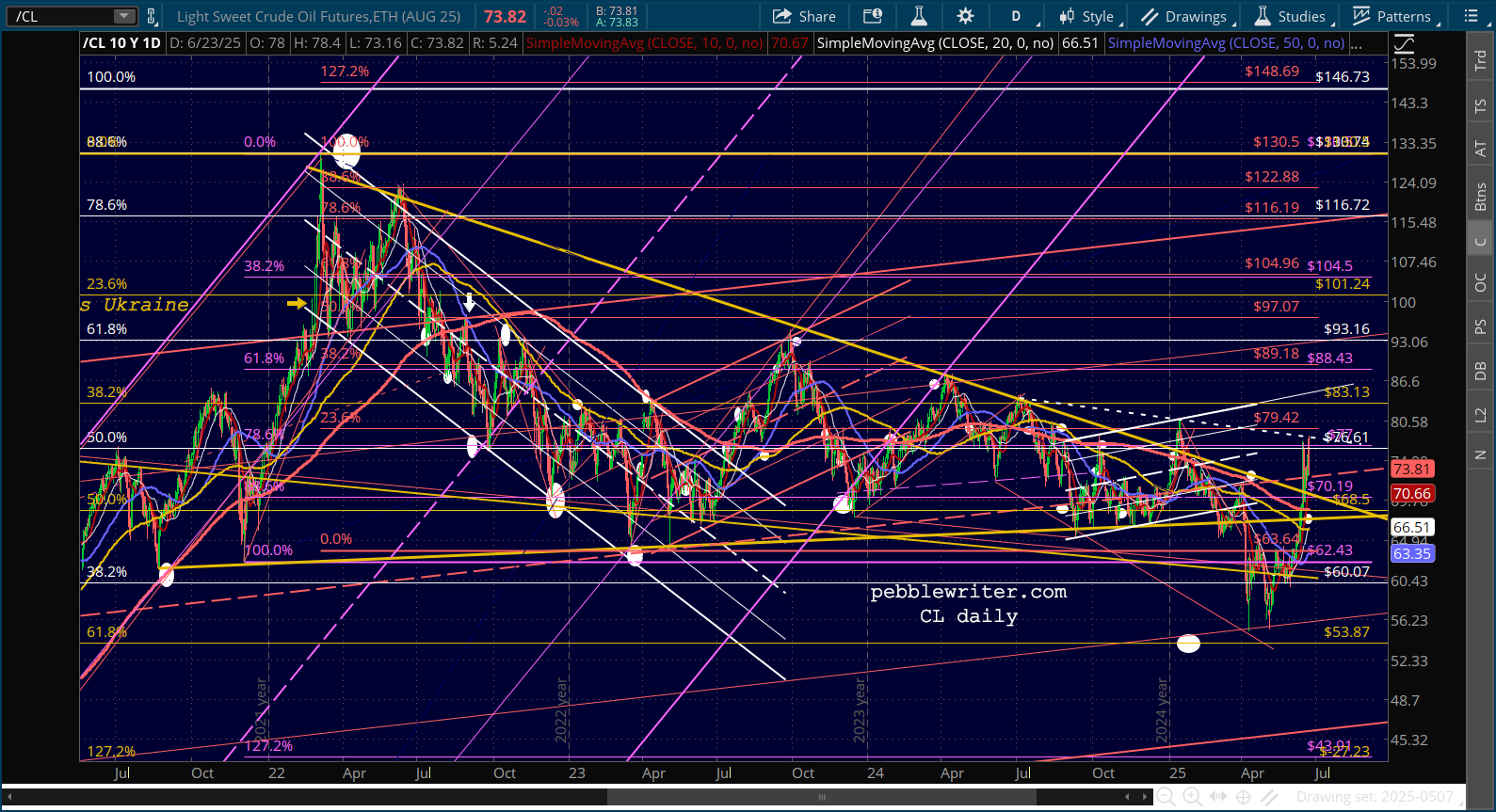Click SimpleMovingAvg (CLOSE, 20, 0, no) study label
This screenshot has width=1496, height=812.
click(935, 43)
